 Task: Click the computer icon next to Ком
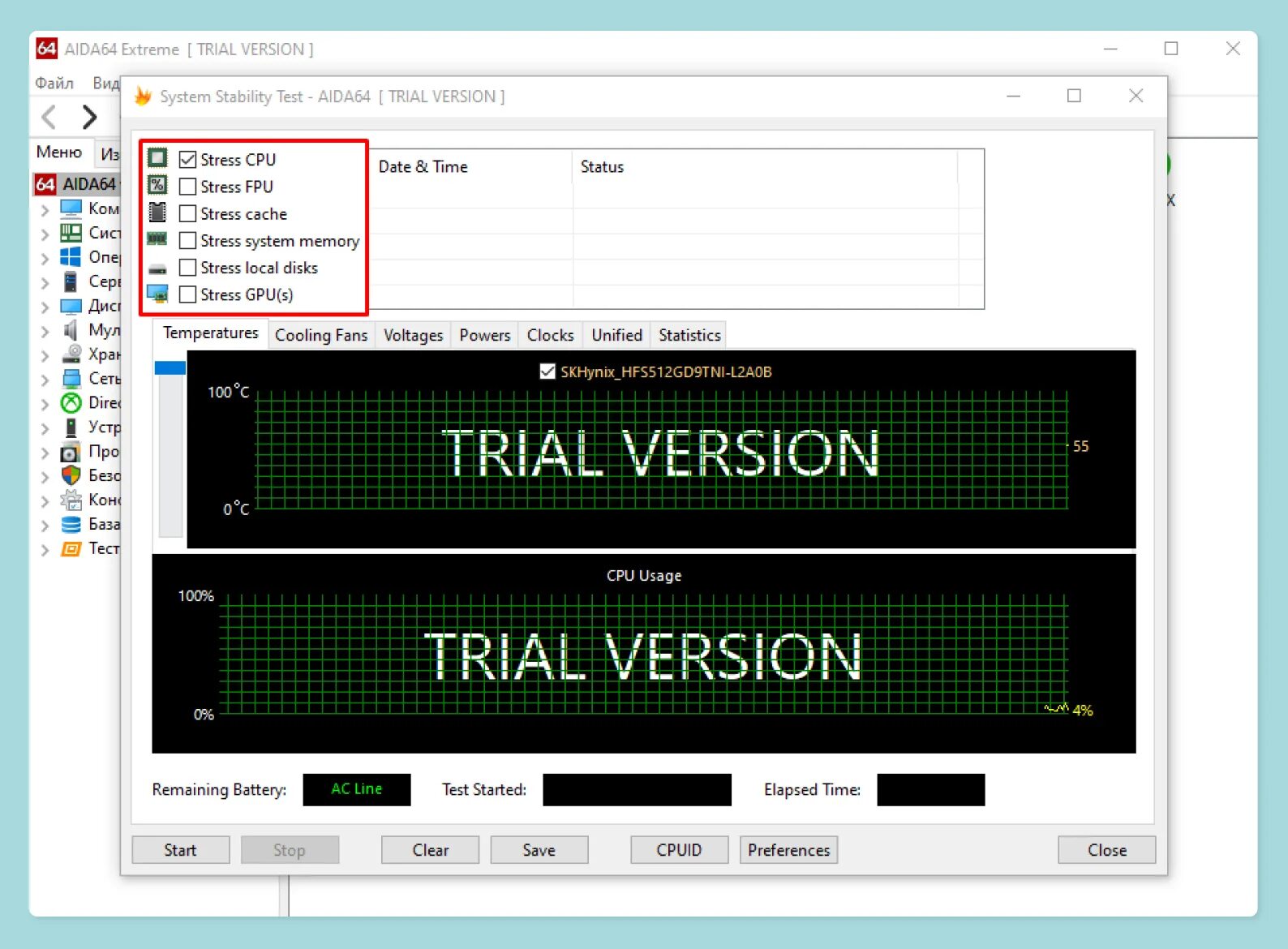click(71, 208)
